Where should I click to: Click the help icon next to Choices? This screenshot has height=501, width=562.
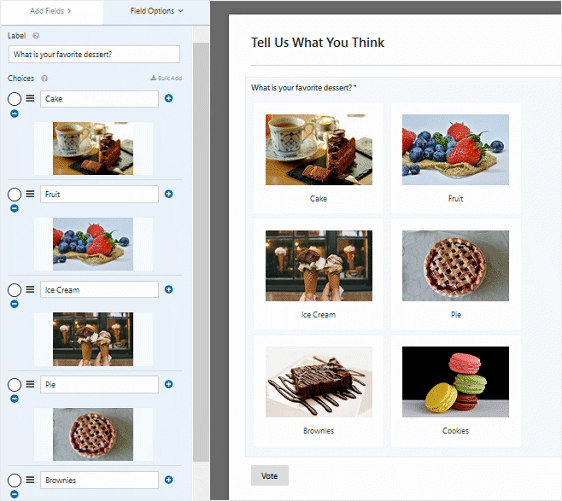tap(44, 78)
